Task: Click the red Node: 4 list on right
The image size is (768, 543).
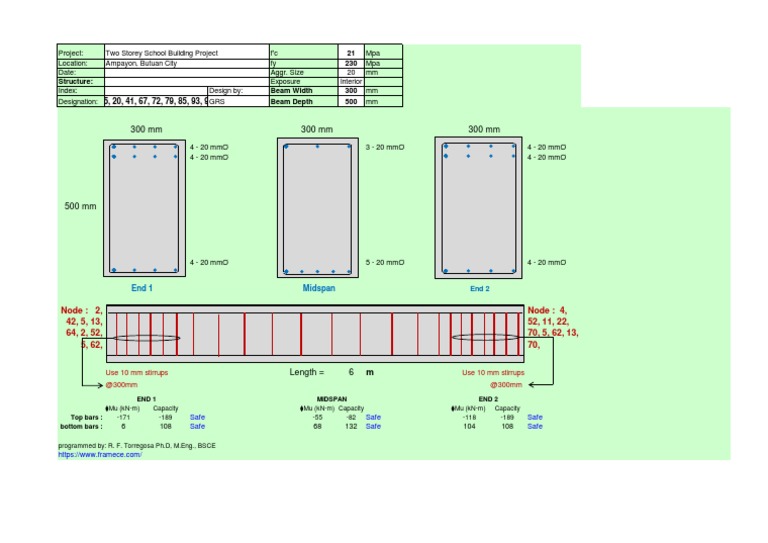Action: [552, 327]
